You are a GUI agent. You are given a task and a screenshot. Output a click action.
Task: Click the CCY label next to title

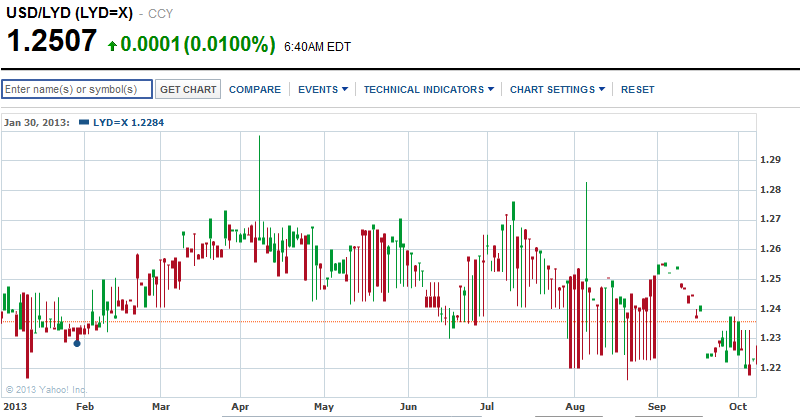(x=161, y=14)
